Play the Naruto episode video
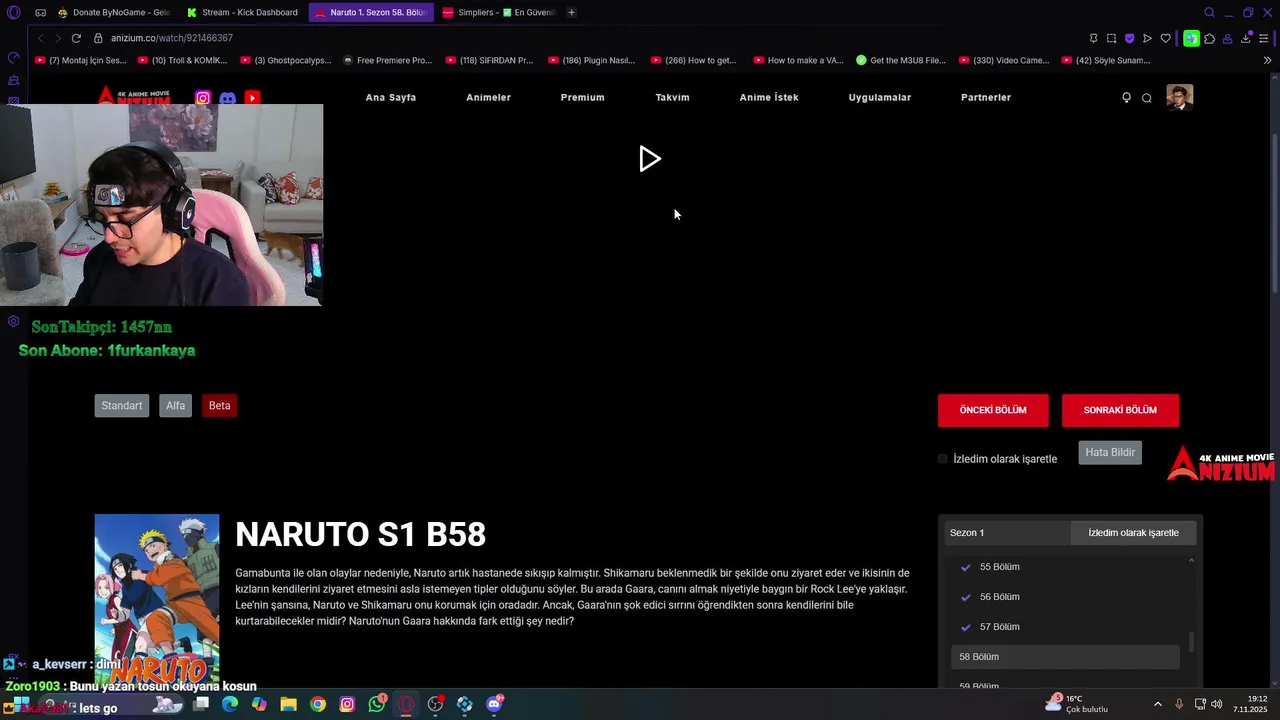This screenshot has height=720, width=1280. coord(650,159)
